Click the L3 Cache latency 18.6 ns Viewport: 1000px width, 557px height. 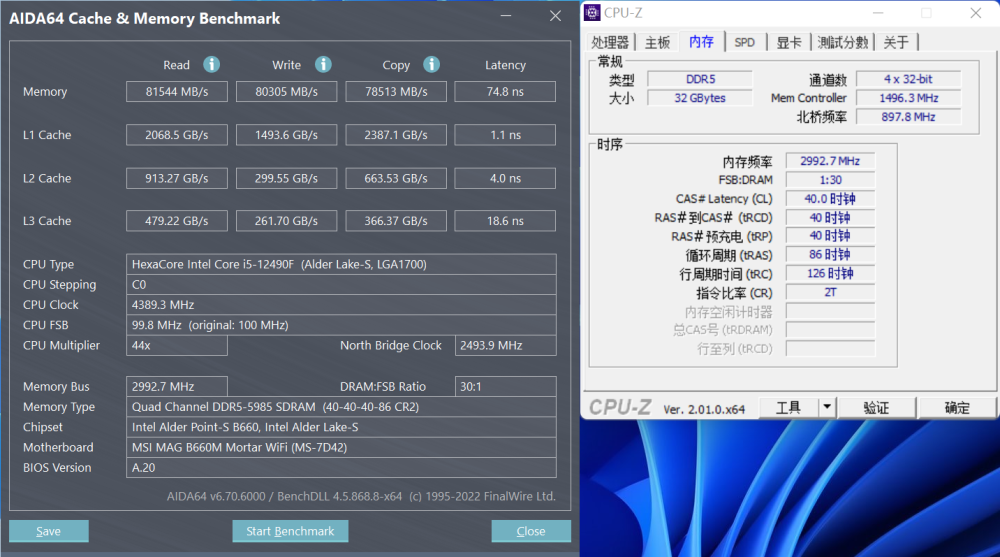click(505, 221)
